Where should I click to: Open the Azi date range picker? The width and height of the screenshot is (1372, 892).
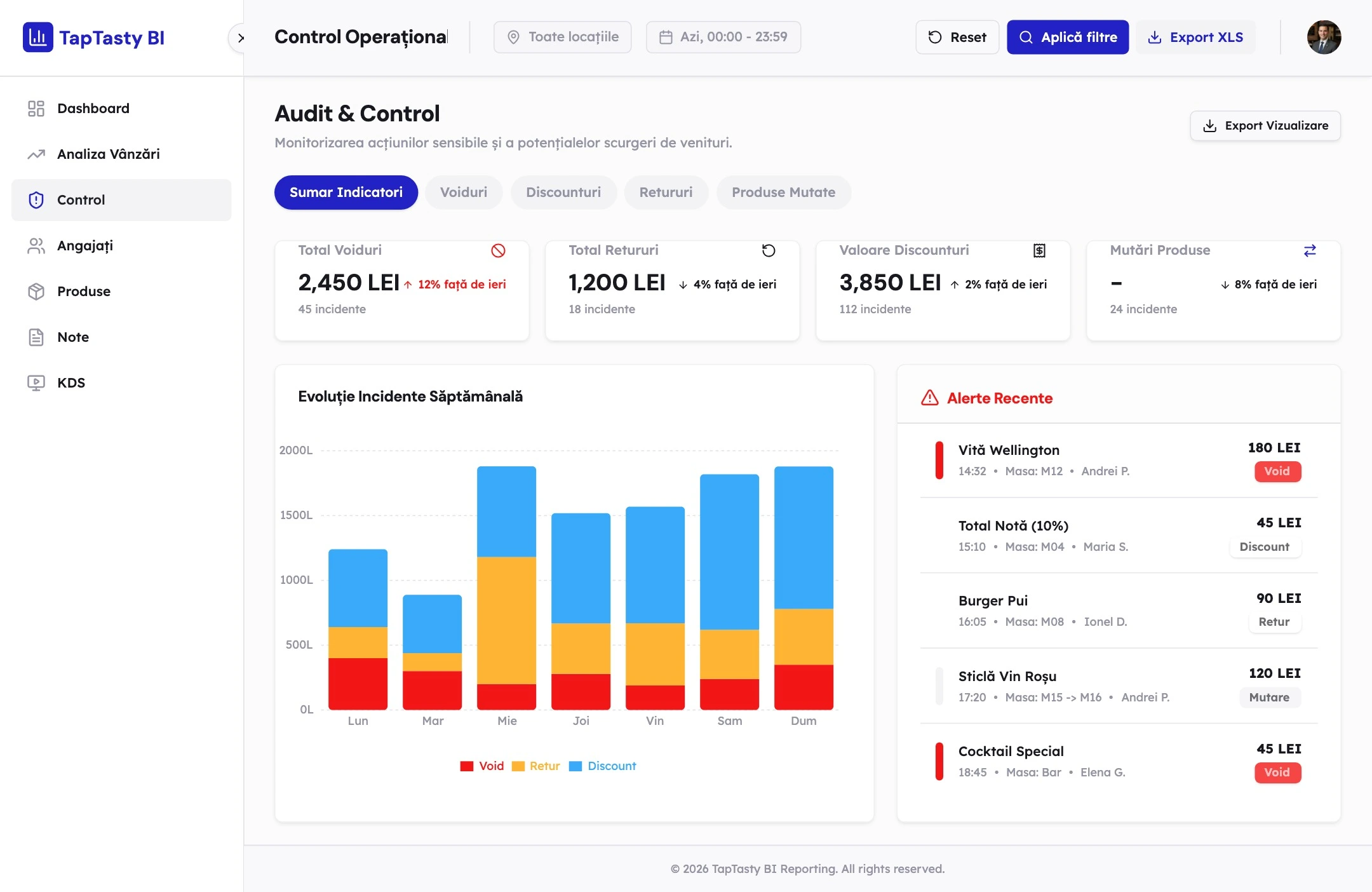click(723, 37)
